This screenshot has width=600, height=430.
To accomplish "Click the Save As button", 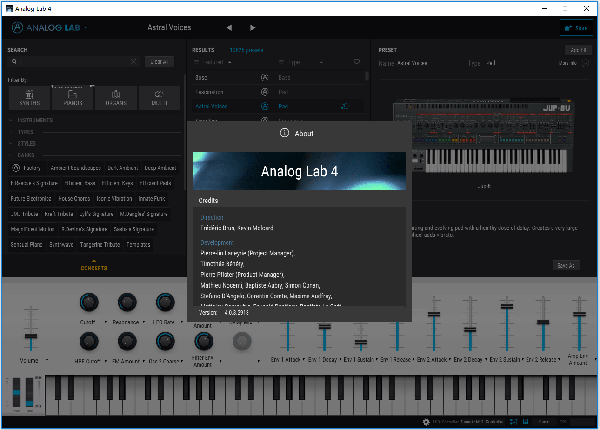I will 566,265.
